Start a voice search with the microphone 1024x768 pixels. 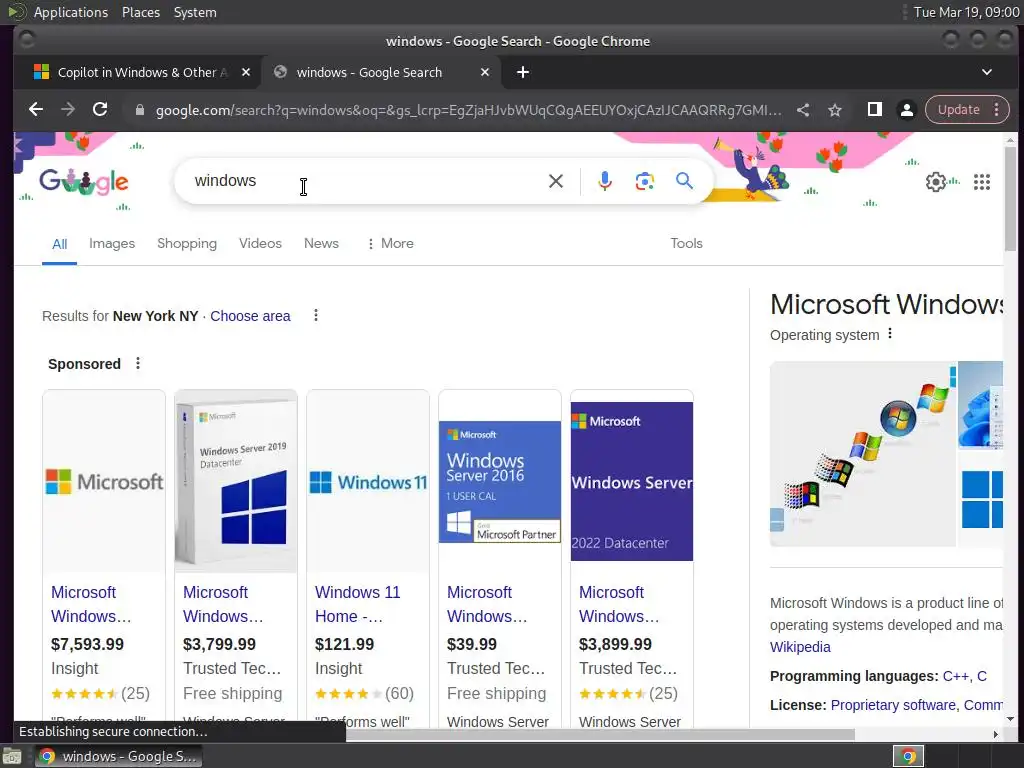[605, 181]
